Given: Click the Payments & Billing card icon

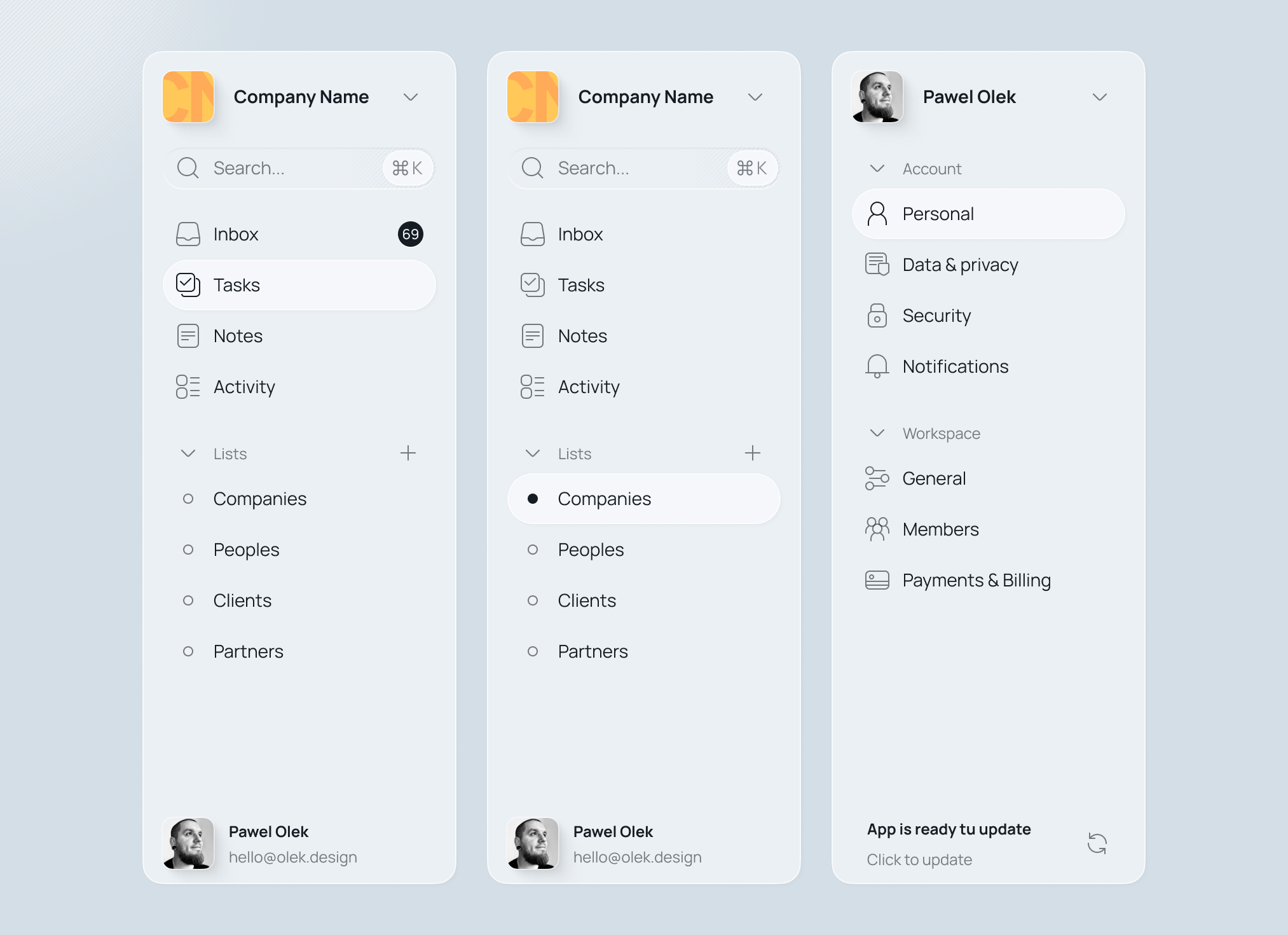Looking at the screenshot, I should click(x=877, y=579).
